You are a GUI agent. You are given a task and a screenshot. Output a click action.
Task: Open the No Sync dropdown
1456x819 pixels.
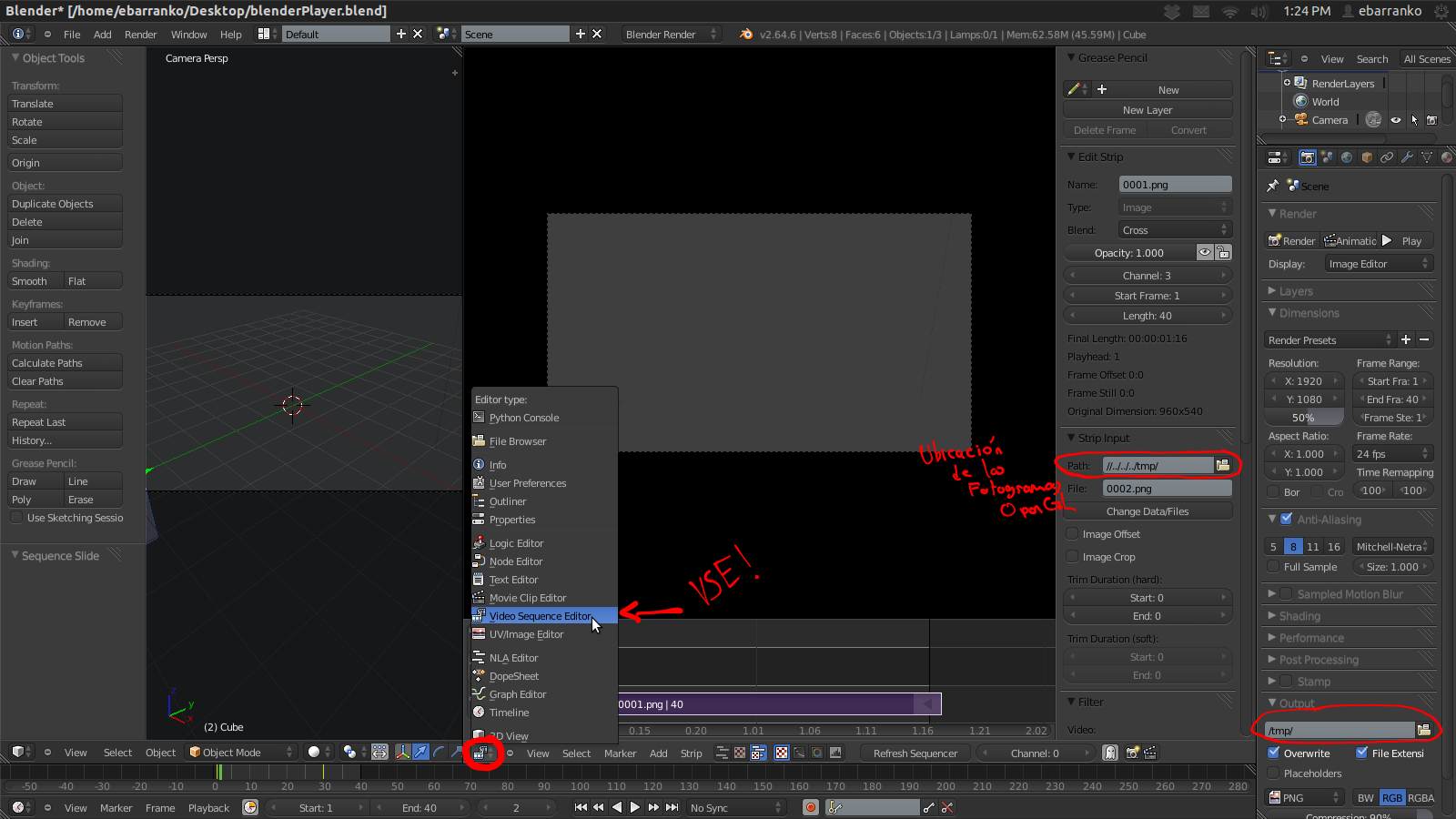pyautogui.click(x=735, y=807)
